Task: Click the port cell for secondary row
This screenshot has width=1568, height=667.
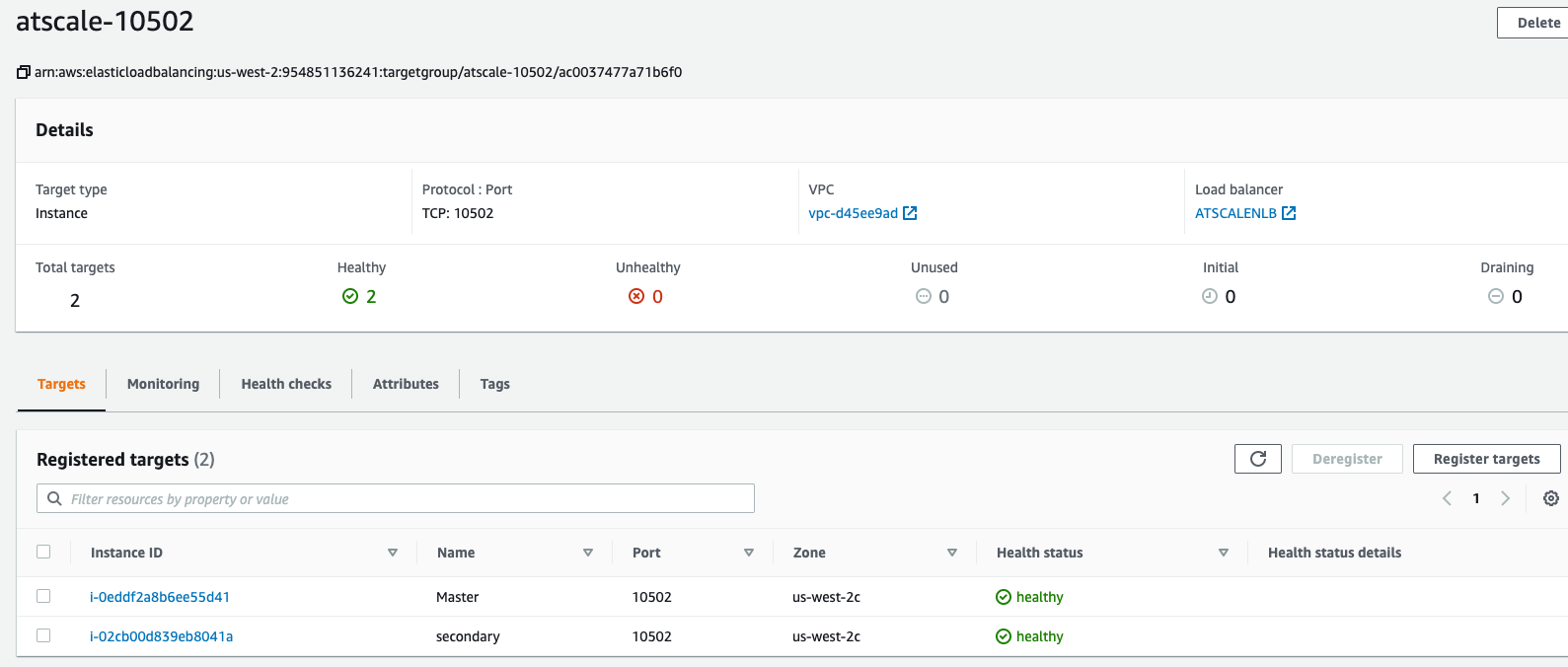Action: (652, 636)
